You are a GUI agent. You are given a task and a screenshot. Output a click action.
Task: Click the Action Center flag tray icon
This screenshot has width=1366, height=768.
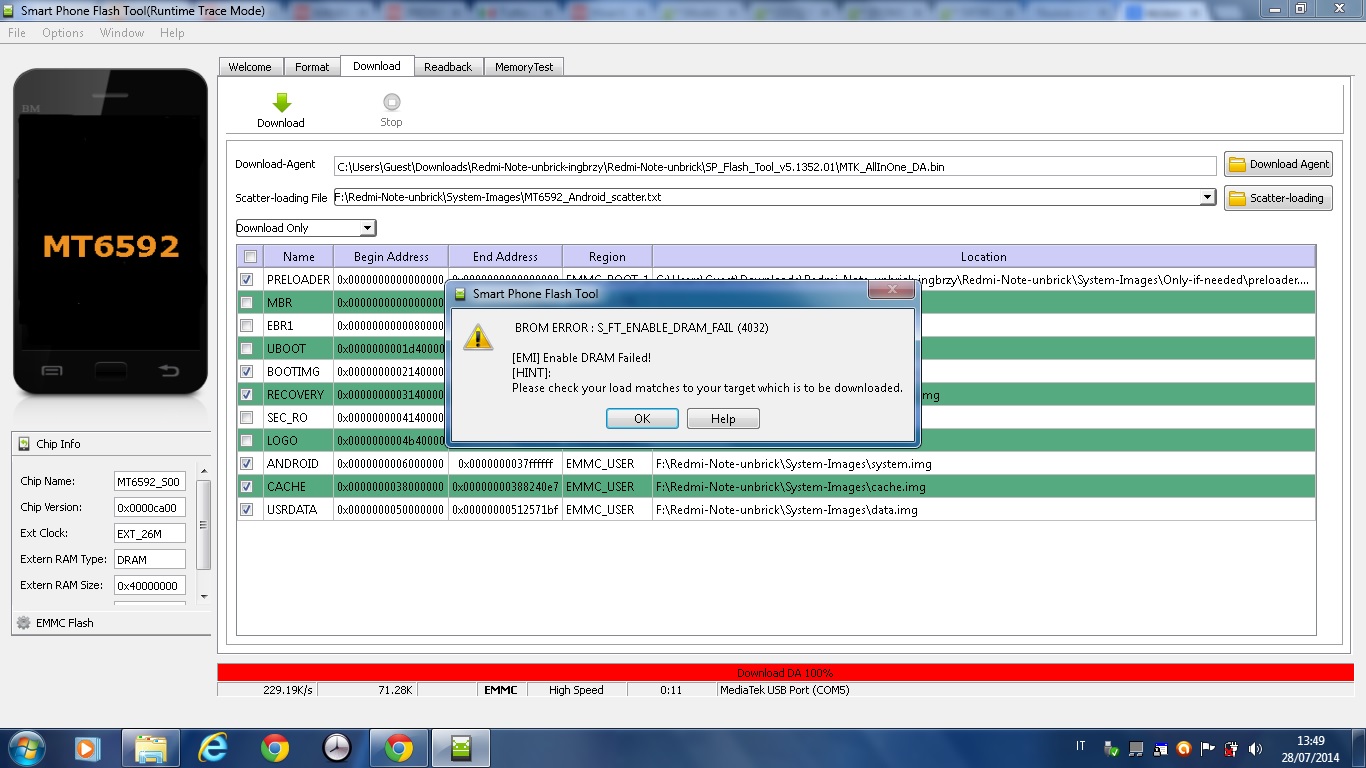tap(1208, 748)
